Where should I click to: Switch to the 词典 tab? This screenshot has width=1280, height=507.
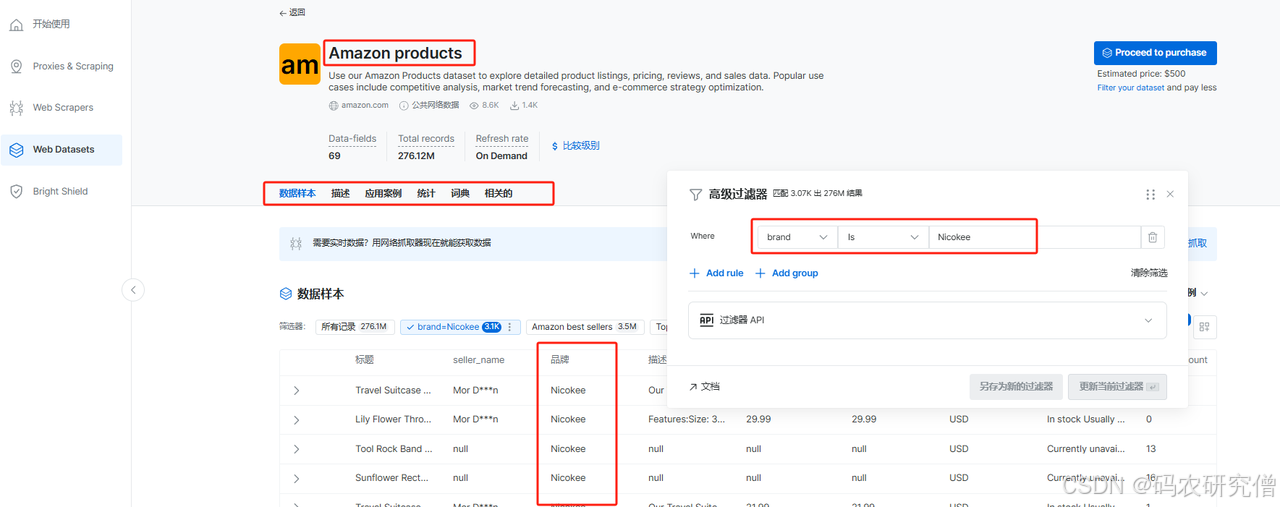pyautogui.click(x=460, y=193)
